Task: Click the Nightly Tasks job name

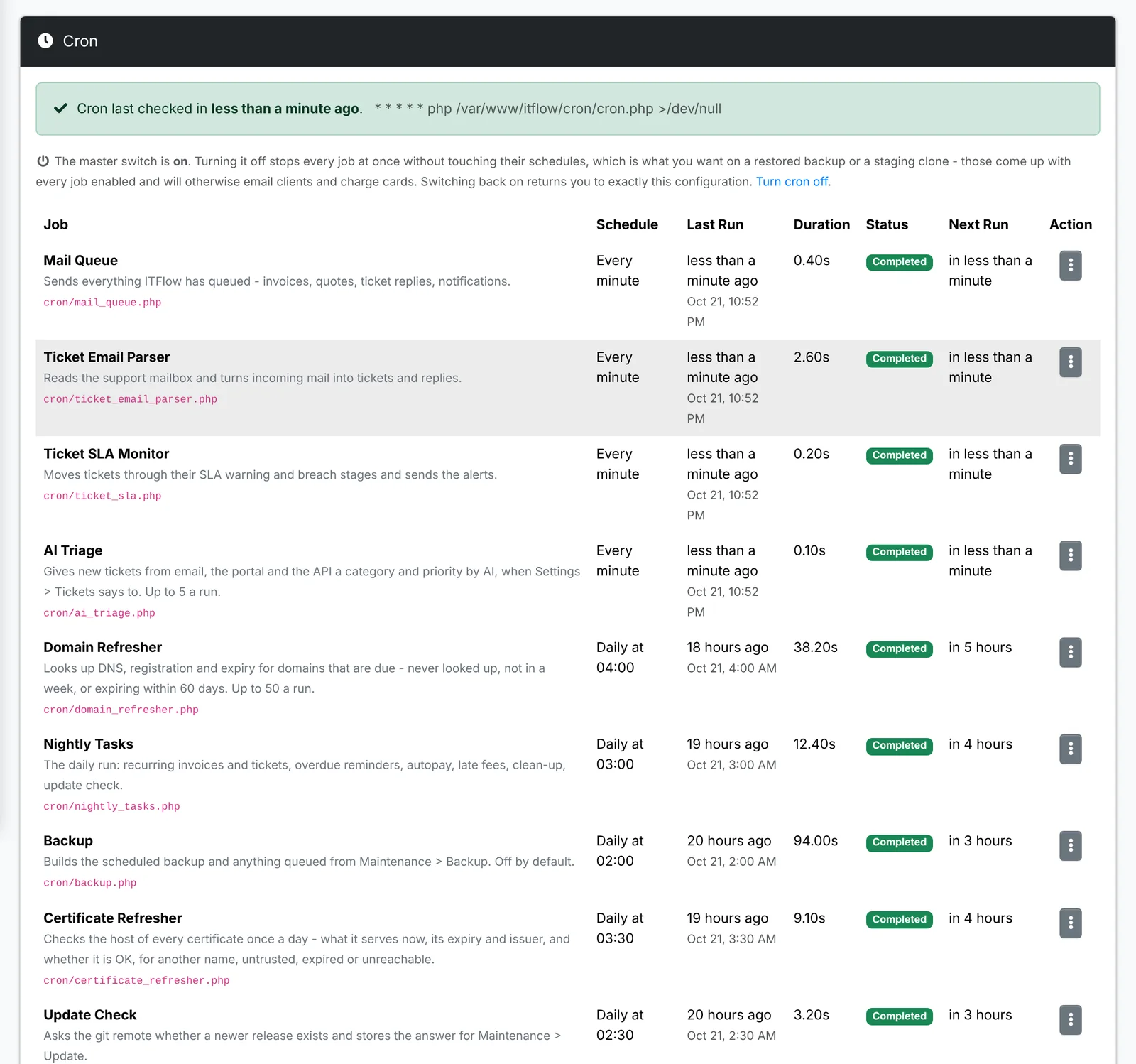Action: [x=88, y=744]
